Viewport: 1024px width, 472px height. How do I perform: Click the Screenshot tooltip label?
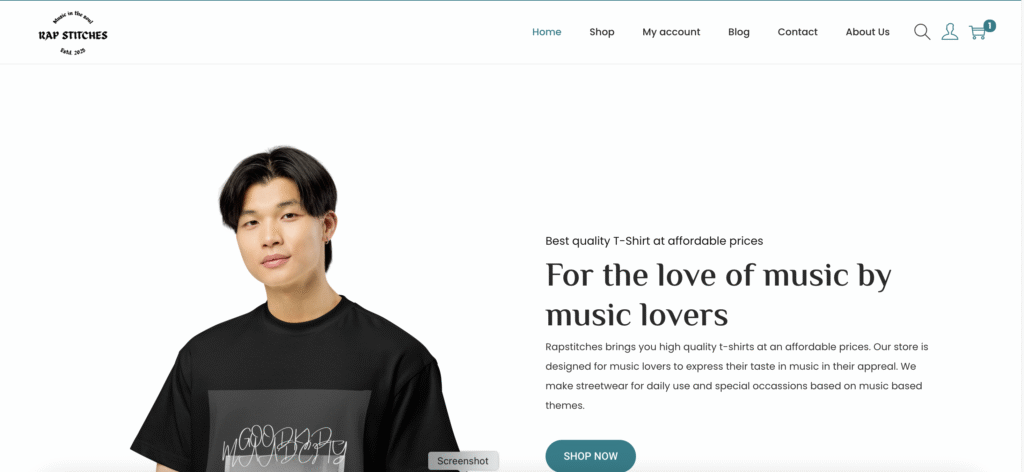click(463, 461)
